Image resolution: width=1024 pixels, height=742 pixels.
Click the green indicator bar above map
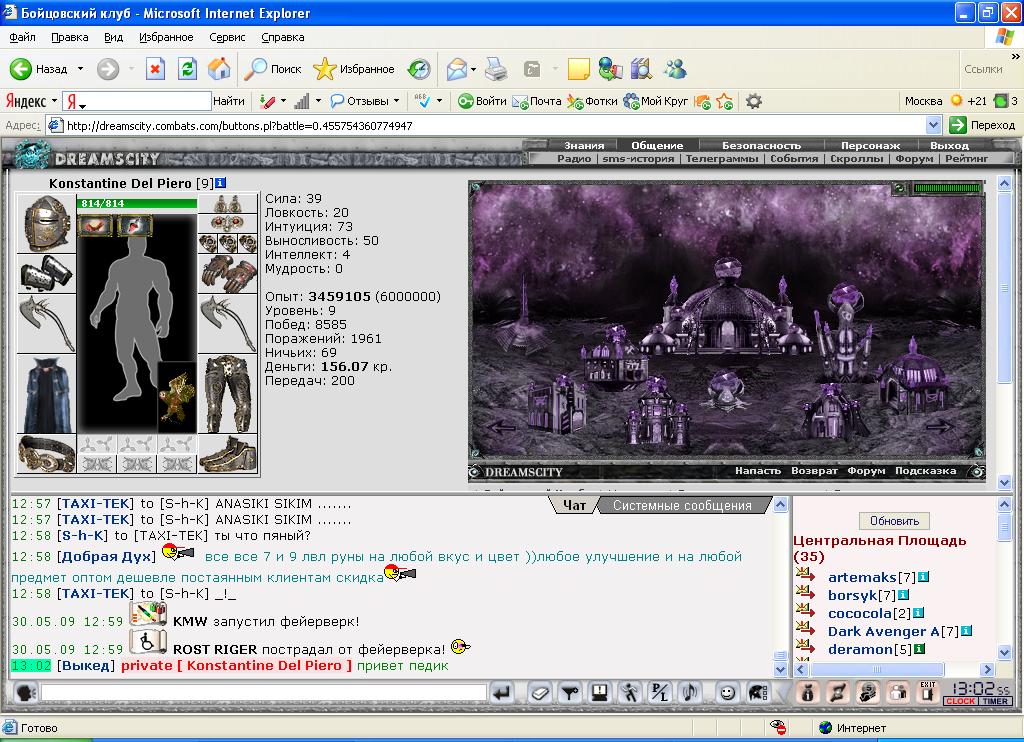[x=947, y=188]
